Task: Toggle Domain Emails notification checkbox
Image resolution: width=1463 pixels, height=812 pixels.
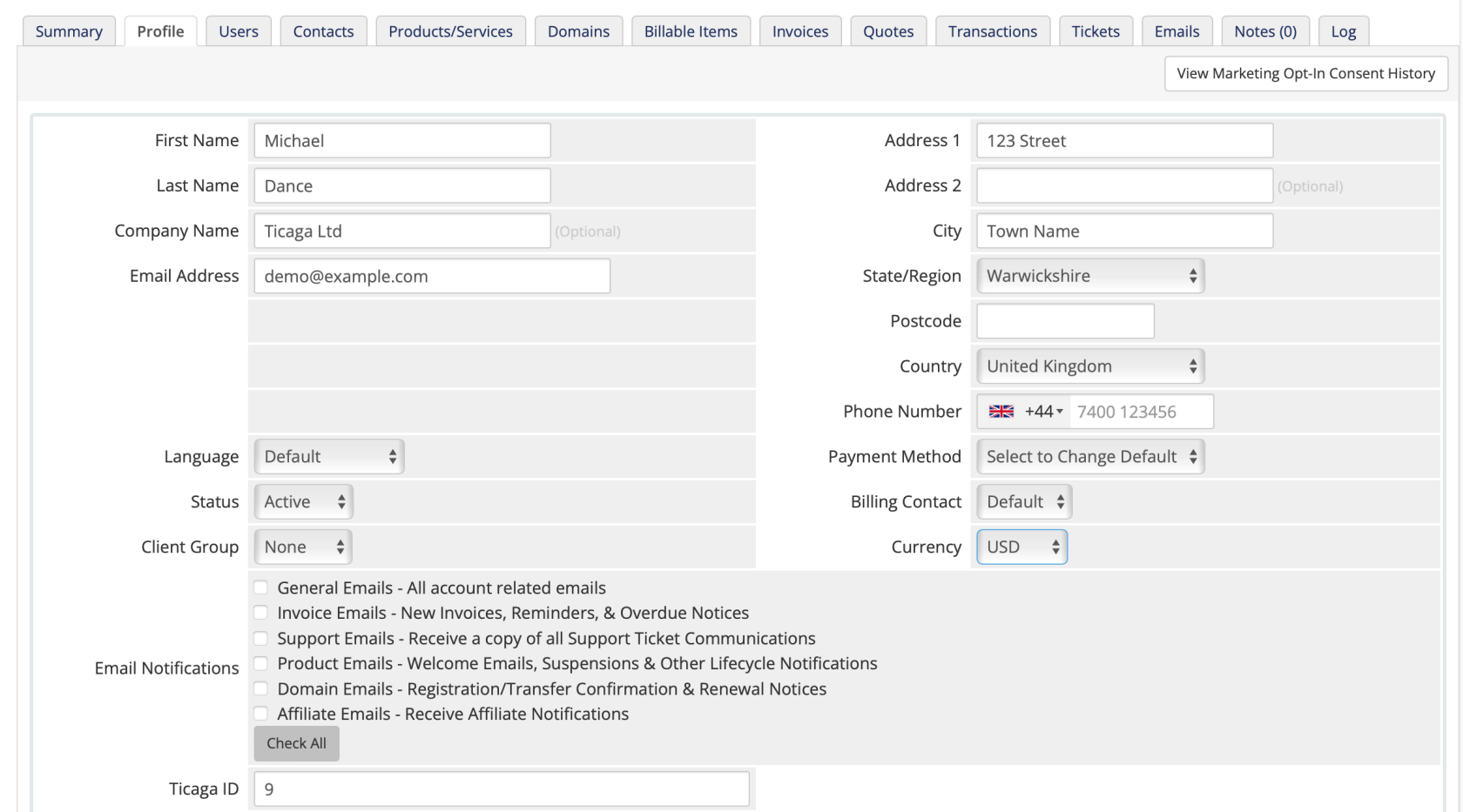Action: pyautogui.click(x=260, y=688)
